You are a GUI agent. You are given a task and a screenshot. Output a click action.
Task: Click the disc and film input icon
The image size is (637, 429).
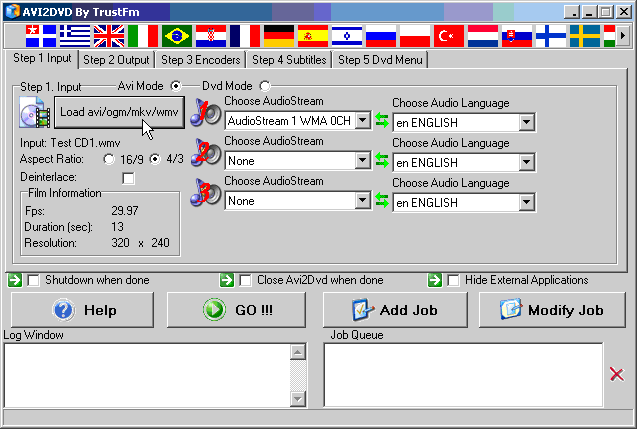[35, 113]
